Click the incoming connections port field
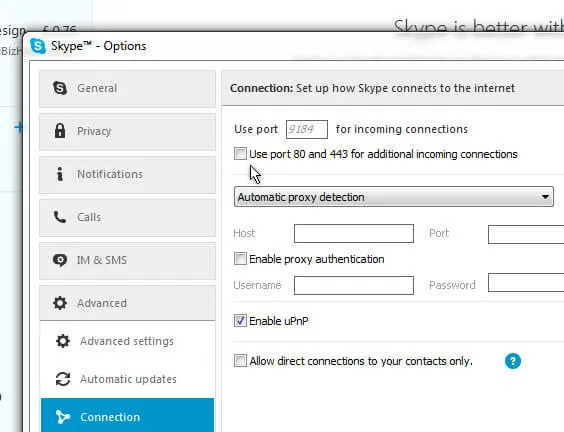This screenshot has height=432, width=564. 307,129
